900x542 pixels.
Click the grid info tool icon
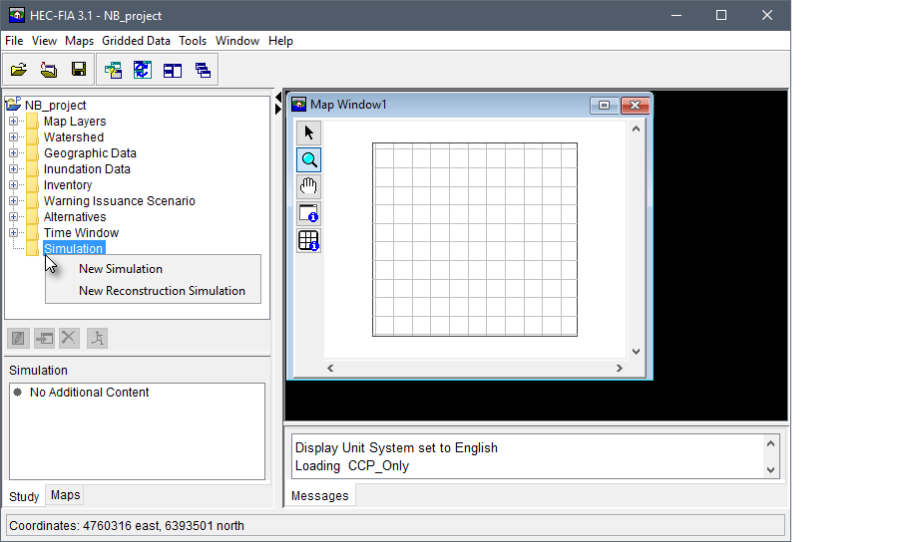[309, 241]
